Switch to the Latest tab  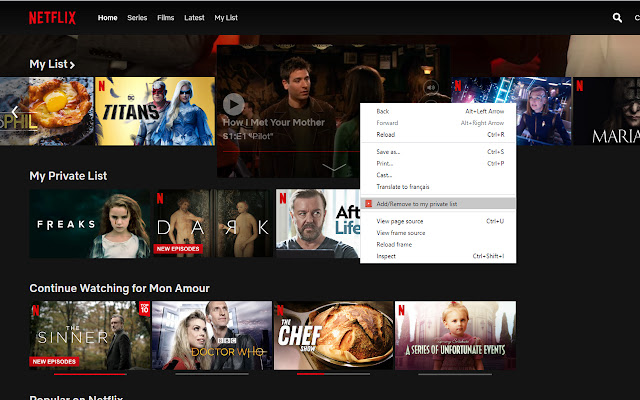click(x=194, y=18)
